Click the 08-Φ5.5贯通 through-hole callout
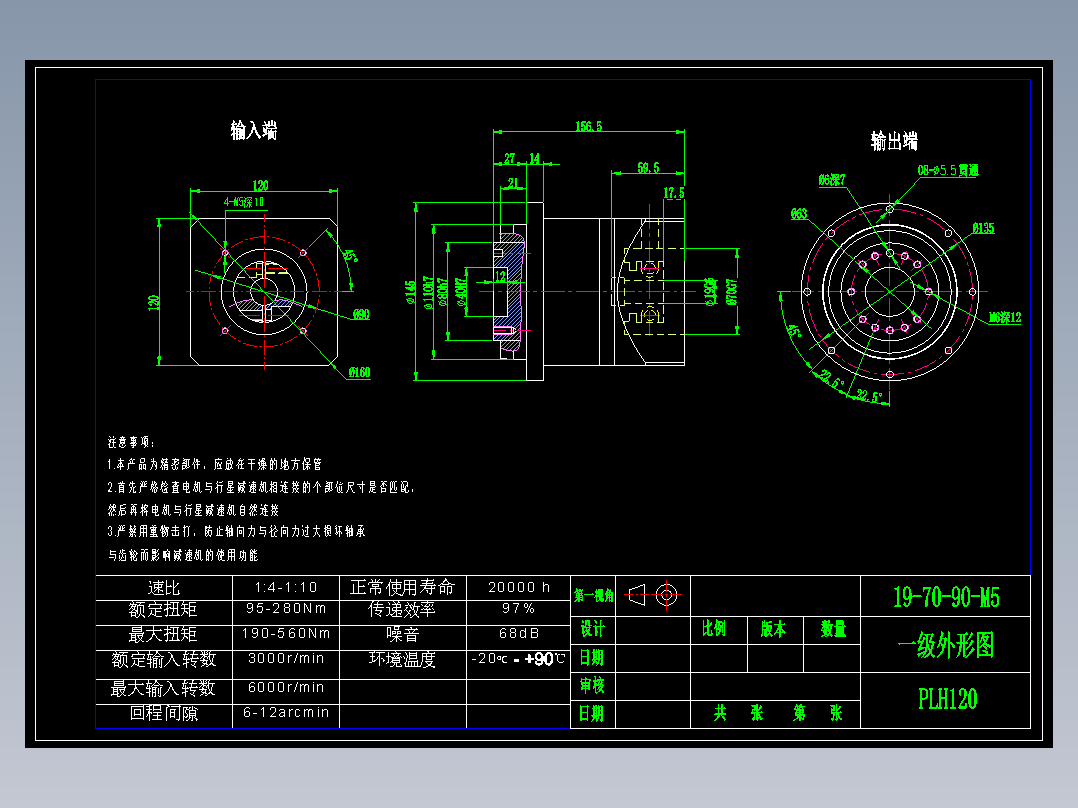Image resolution: width=1078 pixels, height=808 pixels. (950, 169)
